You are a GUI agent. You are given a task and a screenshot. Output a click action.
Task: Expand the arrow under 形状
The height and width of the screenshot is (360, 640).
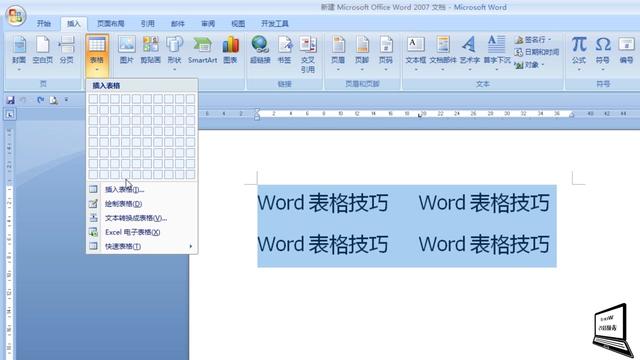click(174, 70)
